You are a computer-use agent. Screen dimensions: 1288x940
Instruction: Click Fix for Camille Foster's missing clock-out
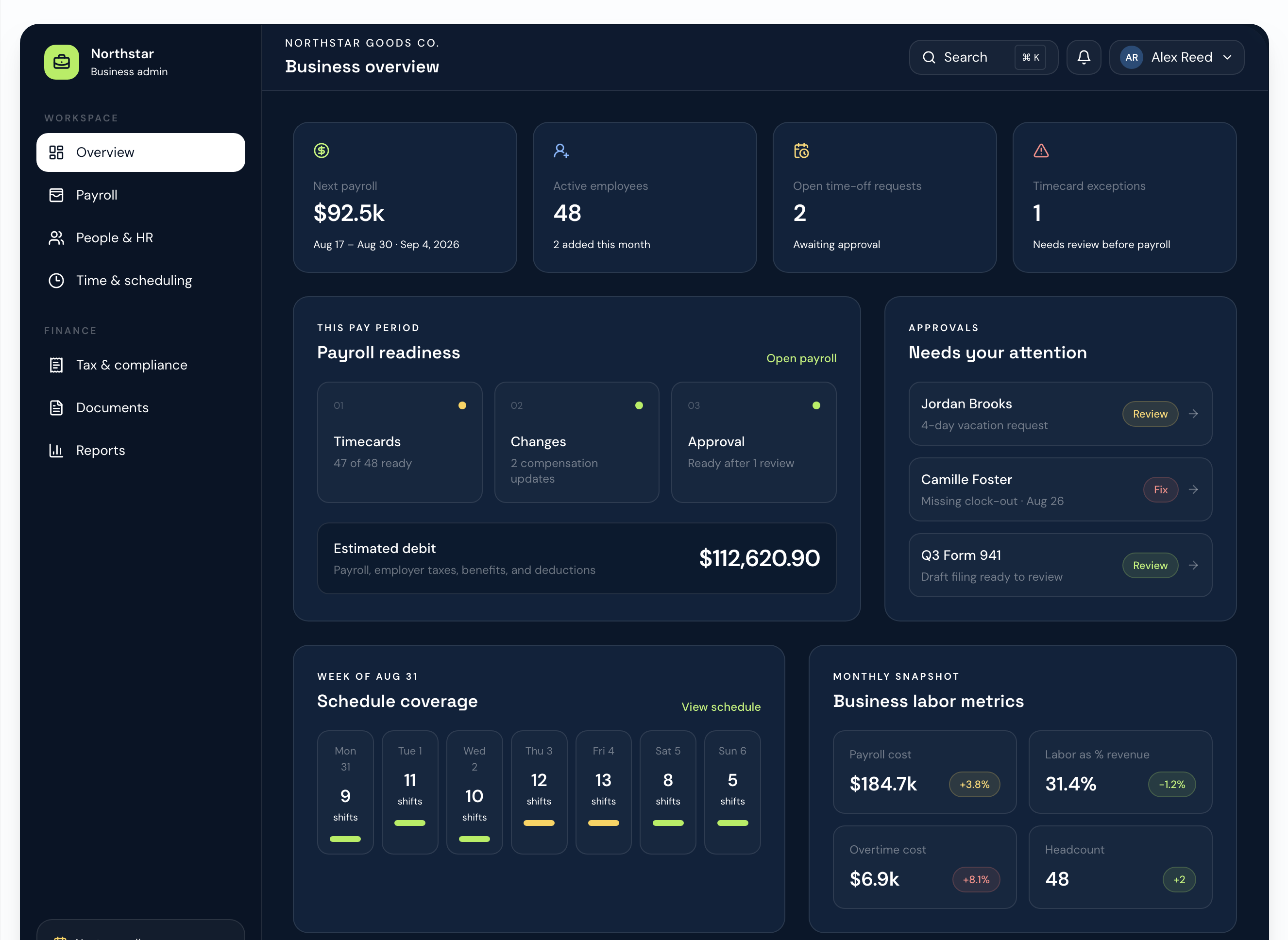(x=1160, y=489)
